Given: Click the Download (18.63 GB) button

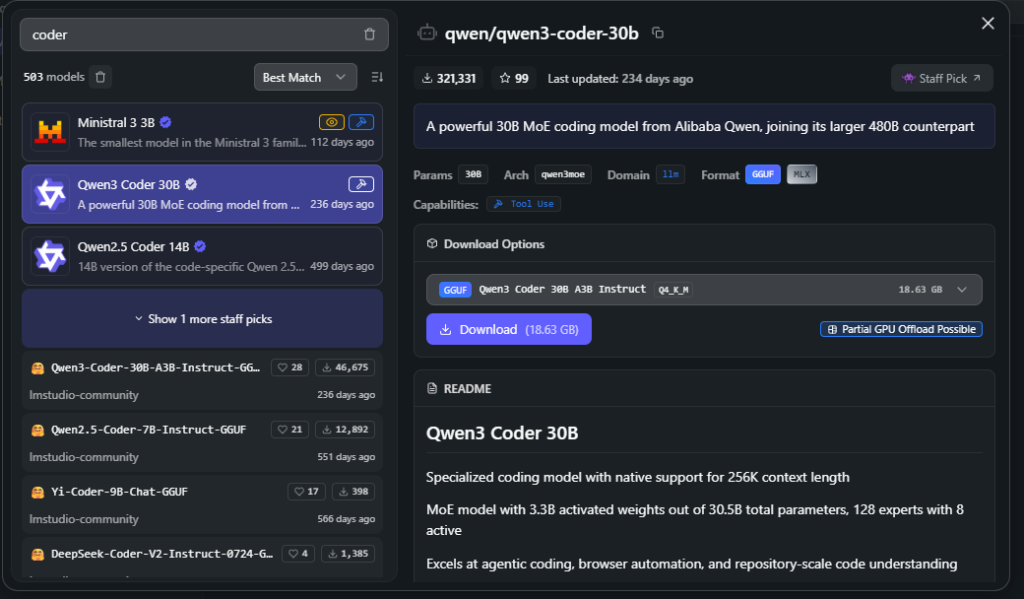Looking at the screenshot, I should (x=508, y=329).
